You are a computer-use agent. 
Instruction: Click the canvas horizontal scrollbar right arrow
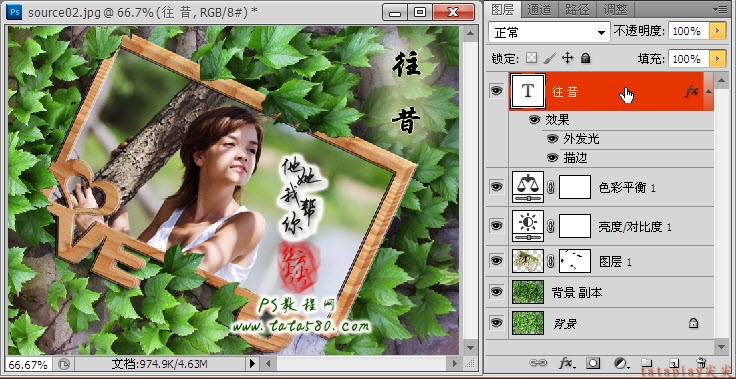coord(454,364)
